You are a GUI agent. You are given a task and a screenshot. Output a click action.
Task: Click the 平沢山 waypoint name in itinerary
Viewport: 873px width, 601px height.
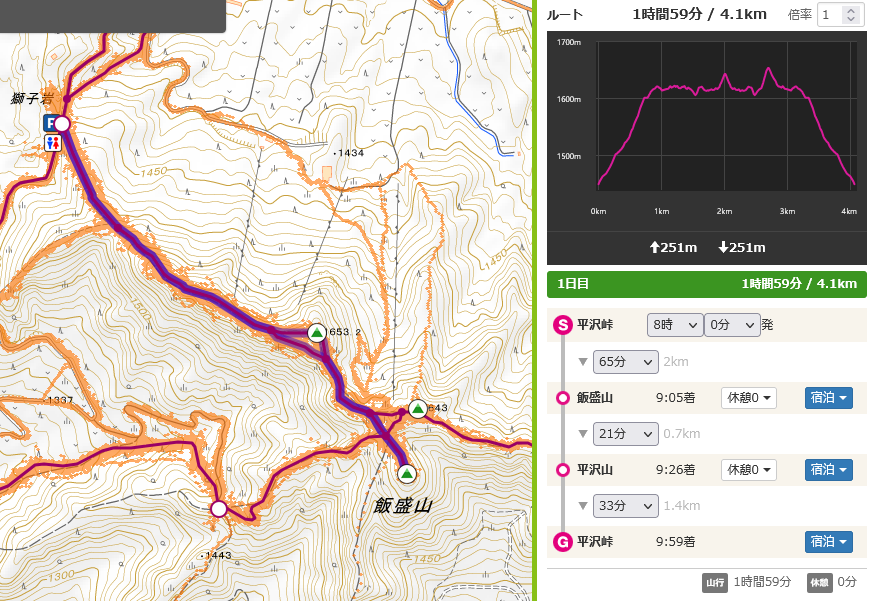pyautogui.click(x=594, y=470)
